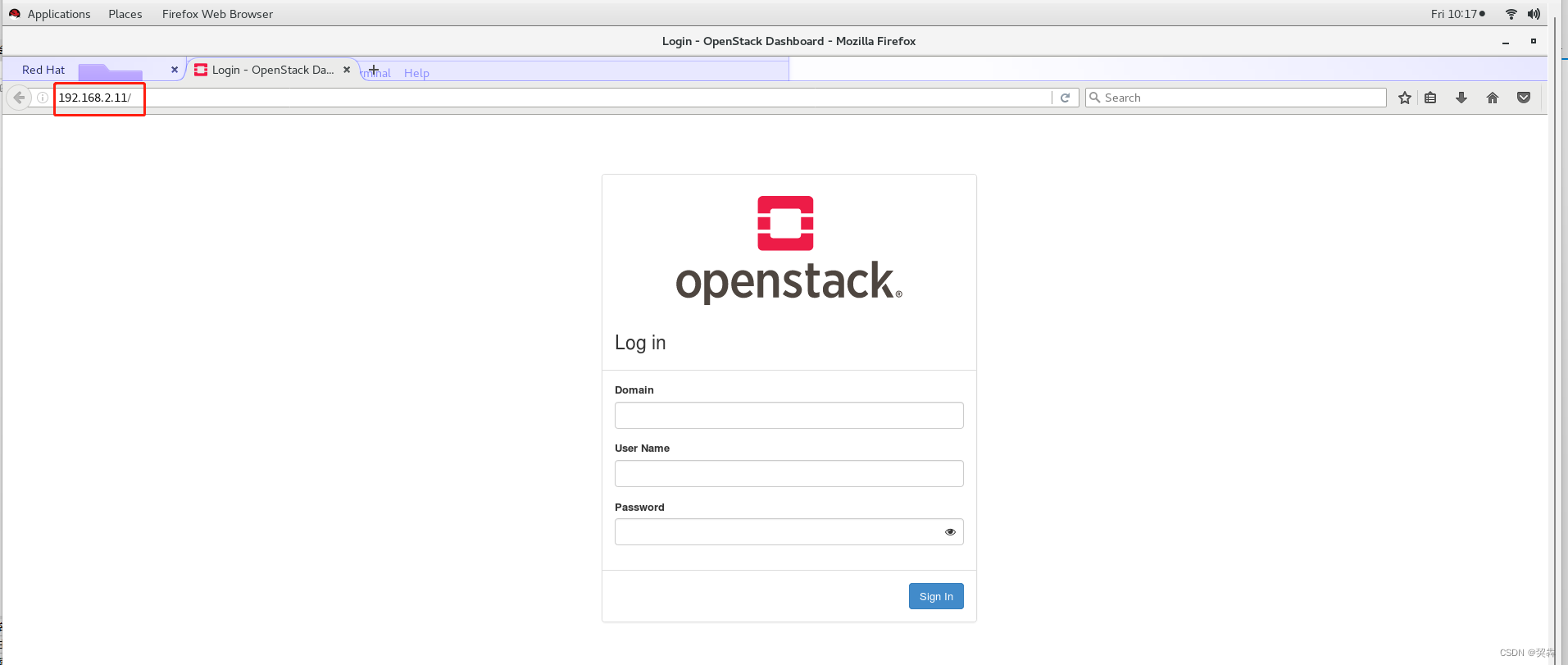
Task: Open the Wi-Fi network indicator
Action: coord(1511,14)
